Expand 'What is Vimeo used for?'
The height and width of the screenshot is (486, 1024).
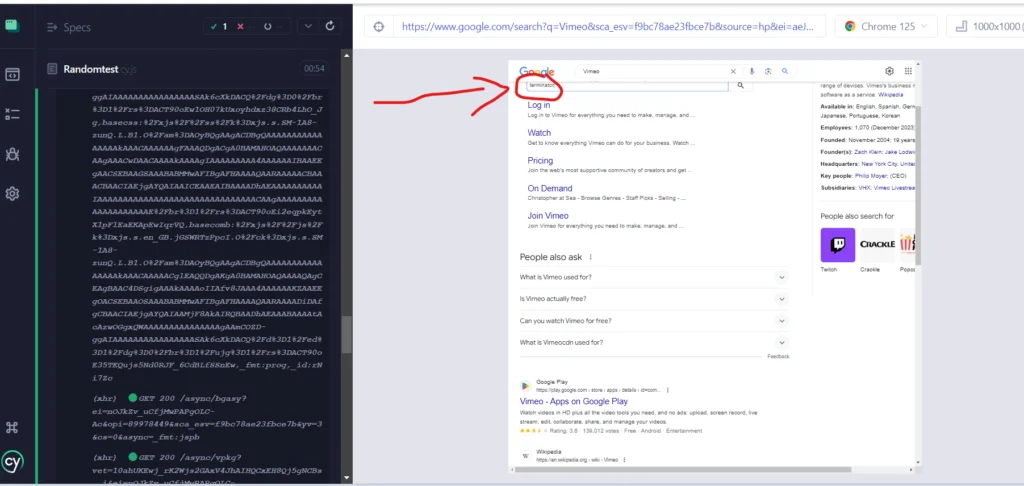(654, 277)
